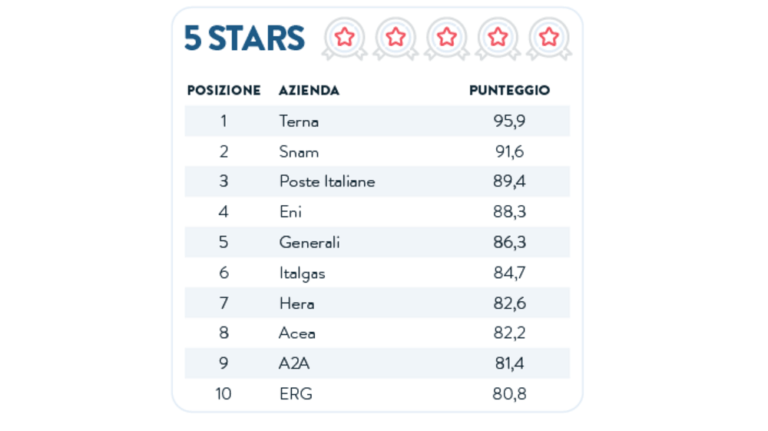Click the POSIZIONE column header
Image resolution: width=768 pixels, height=431 pixels.
(224, 90)
